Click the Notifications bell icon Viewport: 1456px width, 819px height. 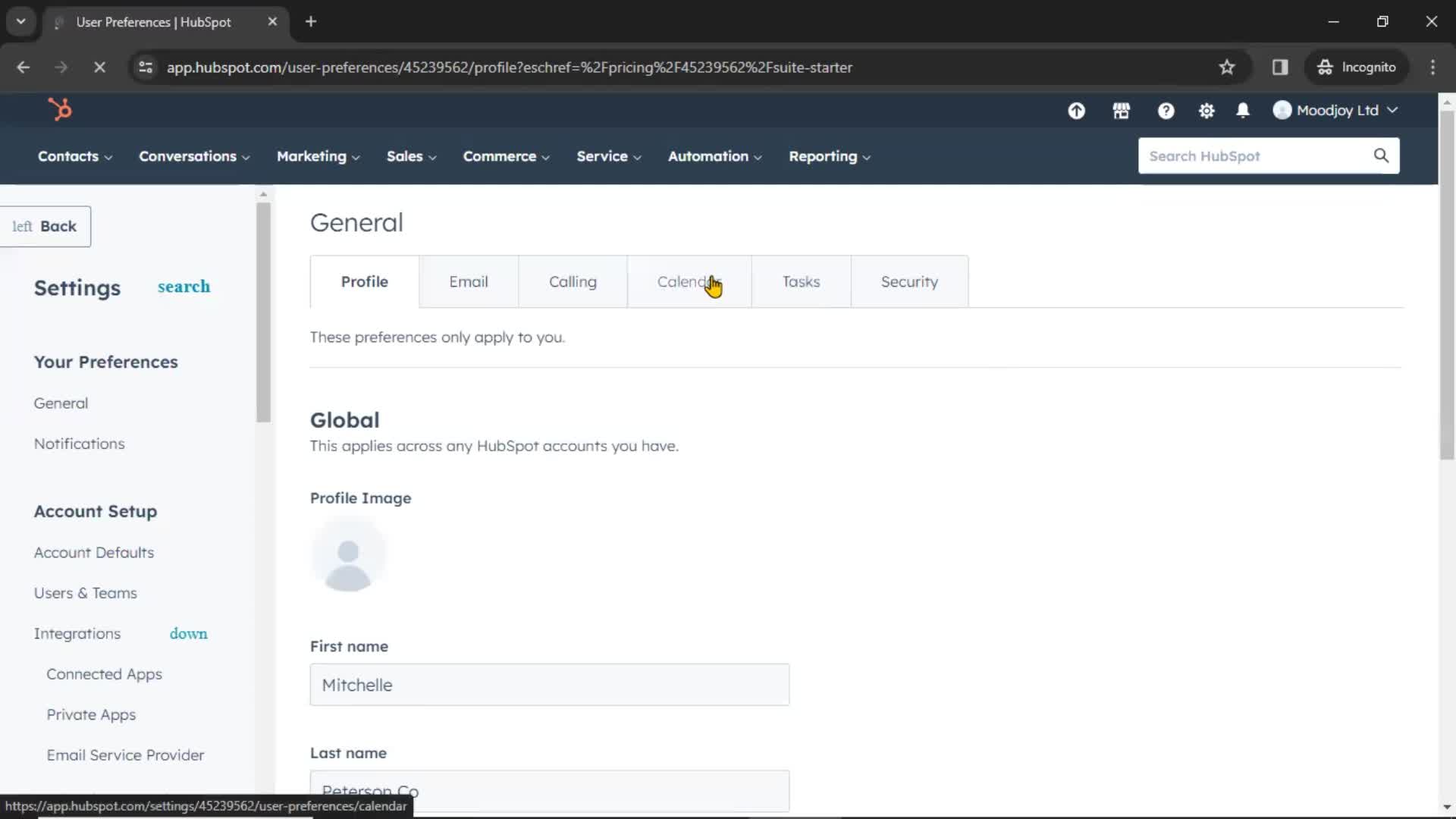(1243, 110)
